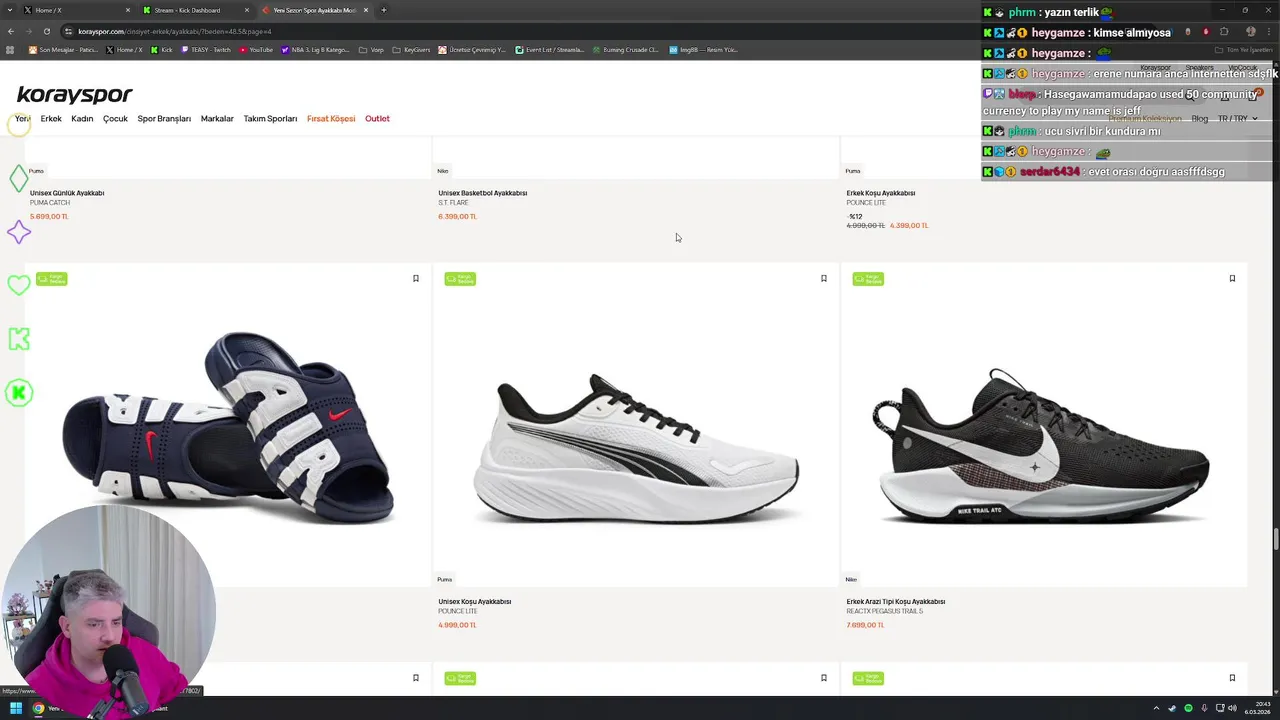1280x720 pixels.
Task: Bookmark the white Puma Pounce Lite shoe
Action: [x=824, y=279]
